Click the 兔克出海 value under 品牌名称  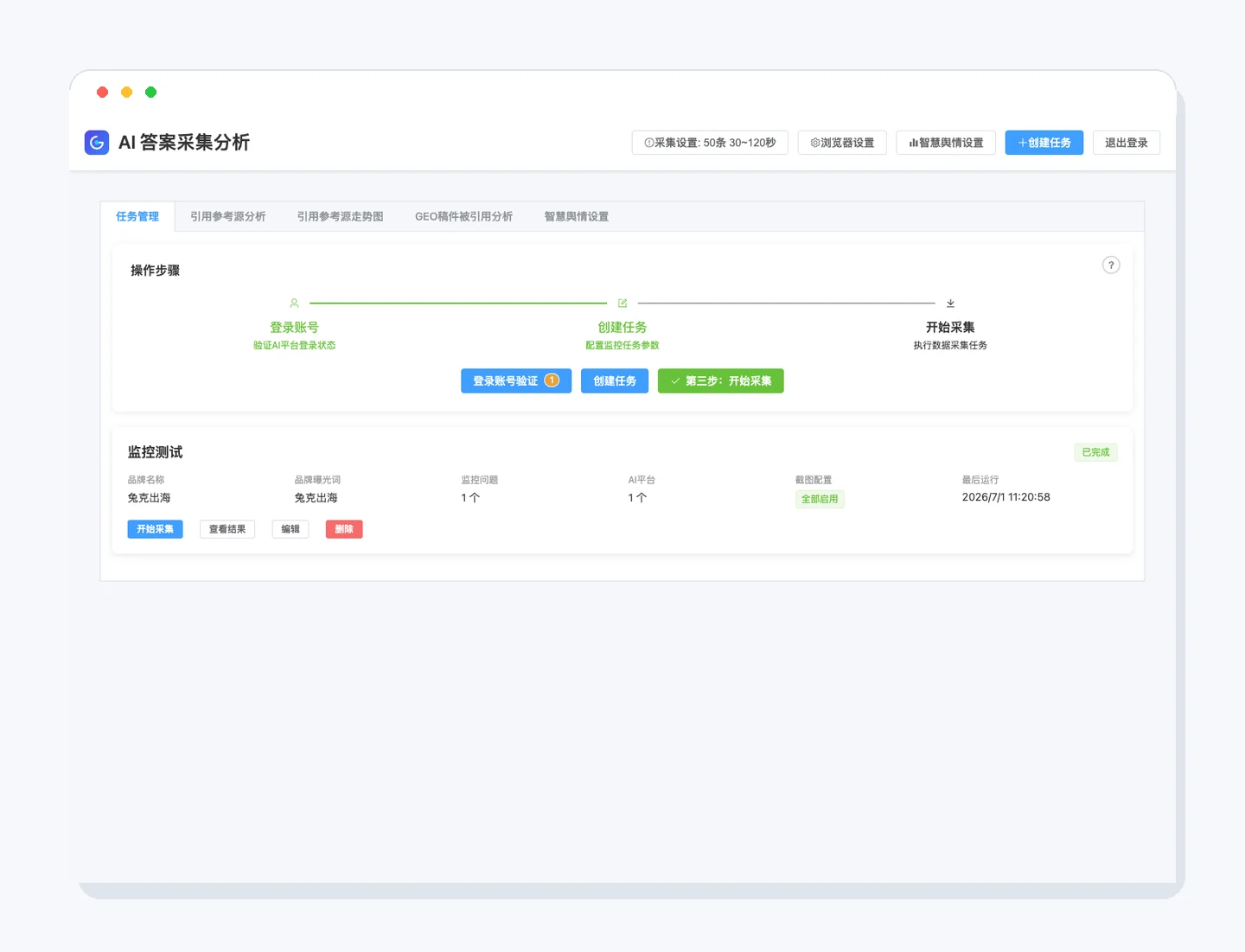click(150, 498)
